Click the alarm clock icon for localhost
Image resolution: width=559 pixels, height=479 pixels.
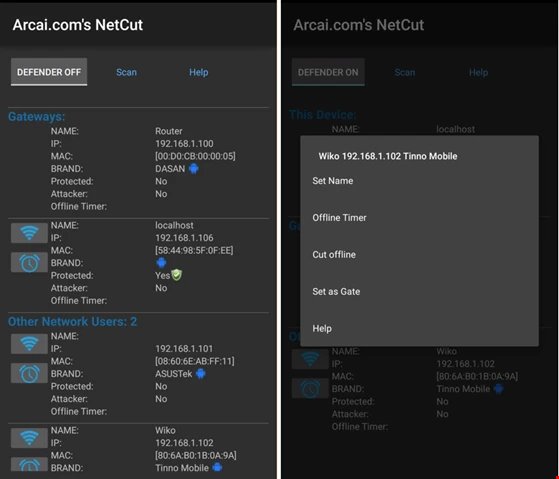pyautogui.click(x=29, y=262)
